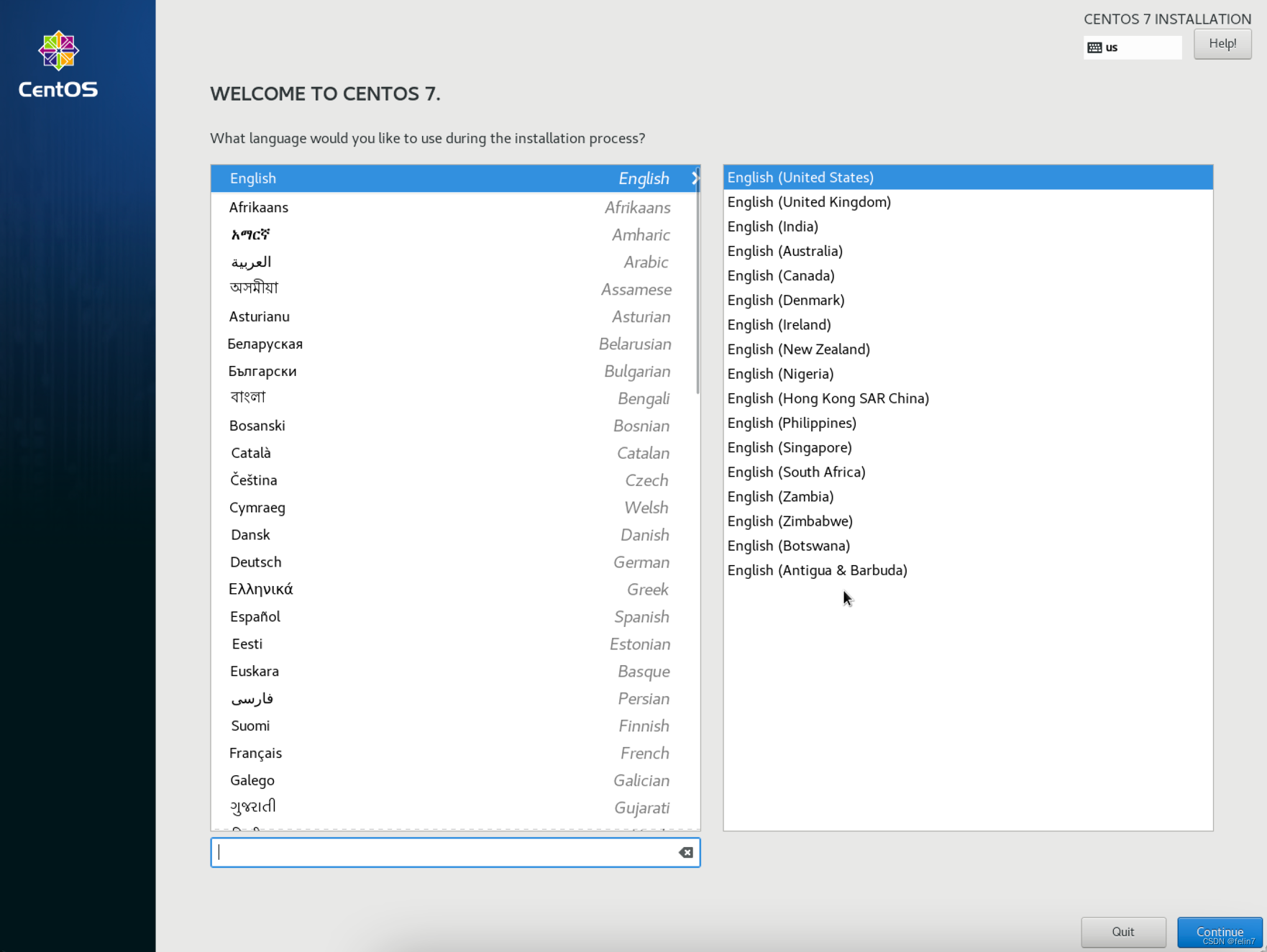Choose English (New Zealand) locale

pyautogui.click(x=968, y=349)
